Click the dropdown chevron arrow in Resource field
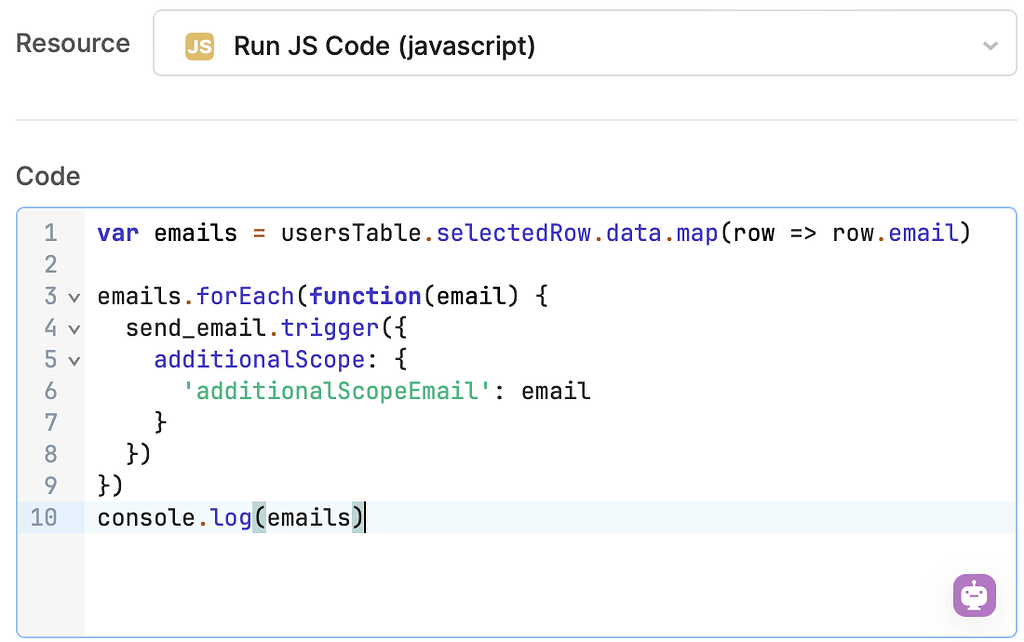Viewport: 1024px width, 642px height. [x=990, y=46]
